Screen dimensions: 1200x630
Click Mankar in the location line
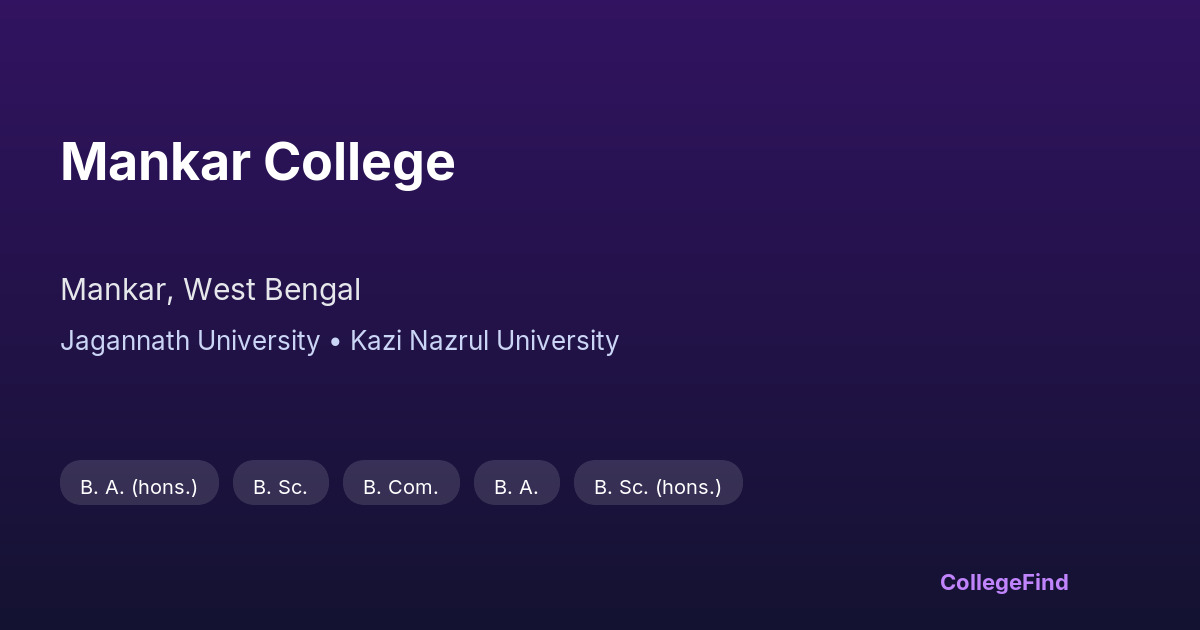(114, 290)
